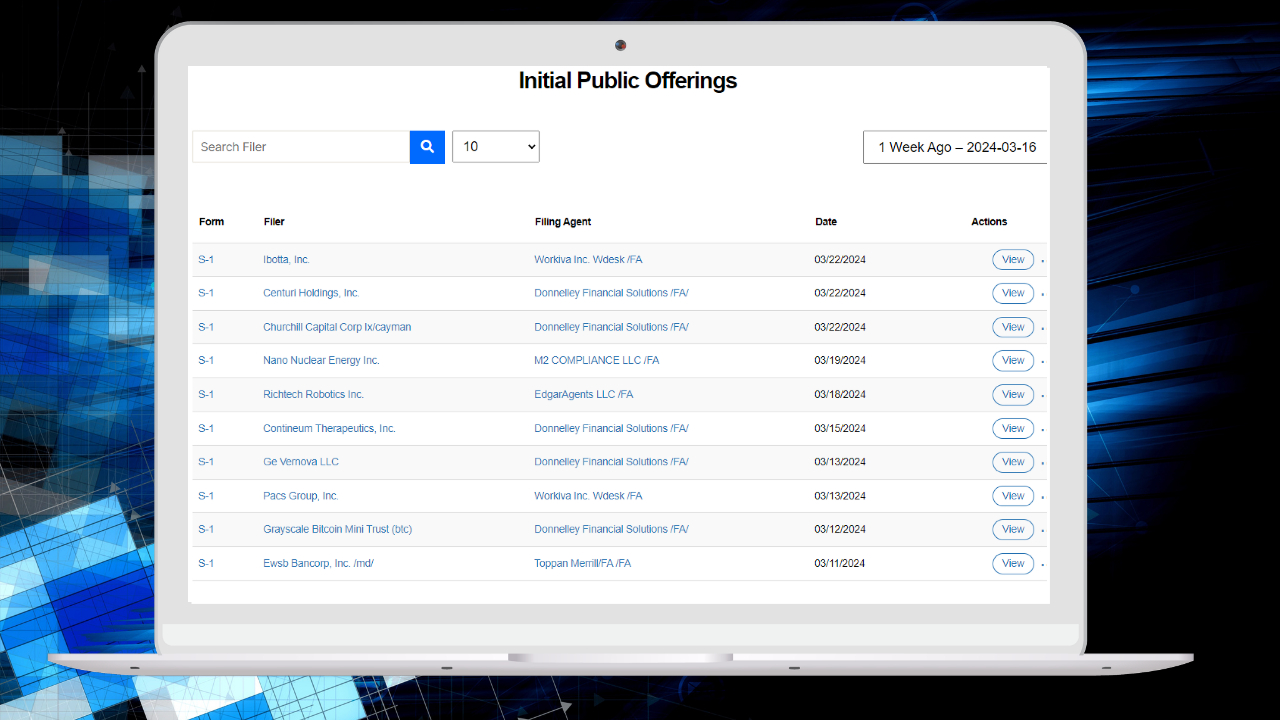Image resolution: width=1280 pixels, height=720 pixels.
Task: Open the Ibotta, Inc. filer link
Action: pyautogui.click(x=286, y=259)
